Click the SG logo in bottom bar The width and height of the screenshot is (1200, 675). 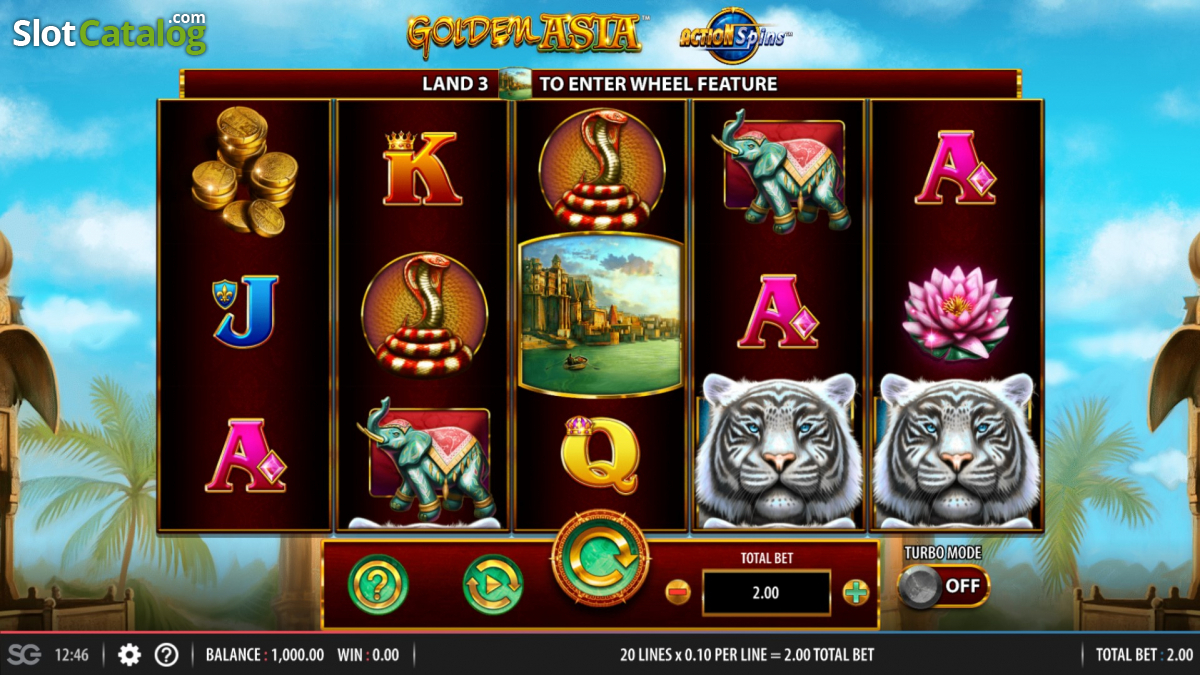tap(24, 655)
